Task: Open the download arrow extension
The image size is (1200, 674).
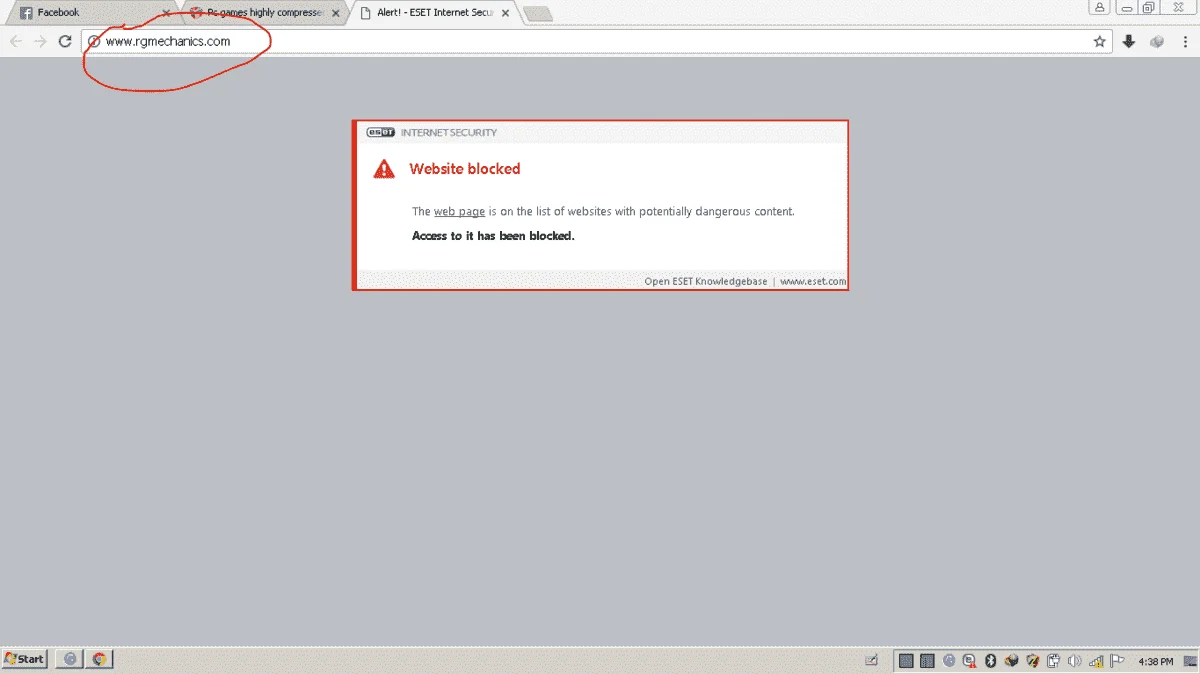Action: pos(1129,41)
